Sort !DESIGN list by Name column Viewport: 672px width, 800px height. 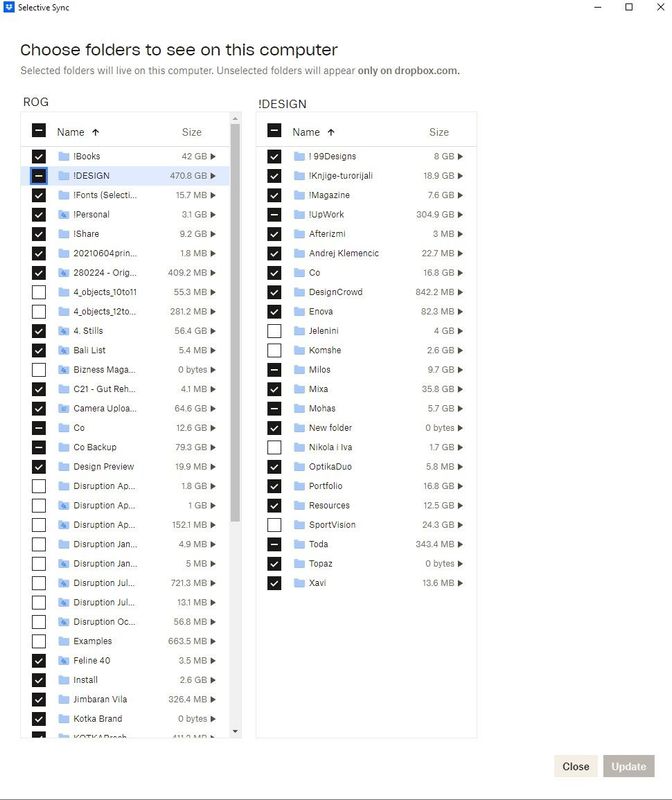coord(306,132)
